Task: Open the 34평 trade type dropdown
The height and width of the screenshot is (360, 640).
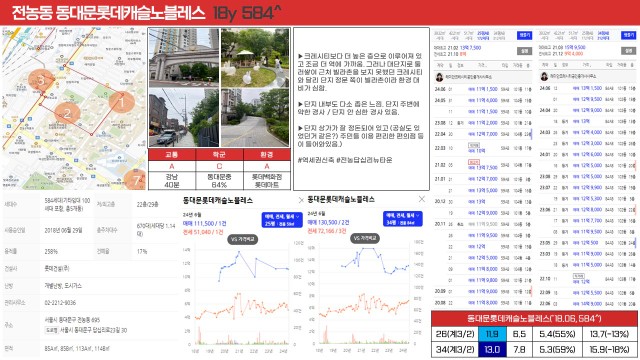Action: tap(402, 219)
